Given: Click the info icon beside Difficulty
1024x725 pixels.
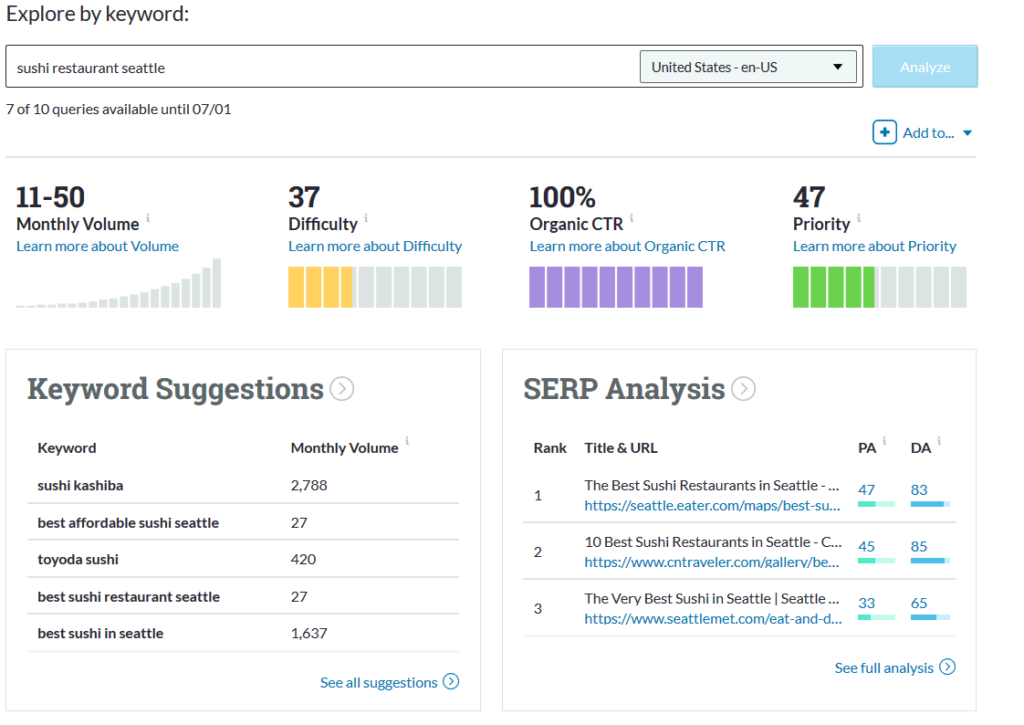Looking at the screenshot, I should [x=366, y=218].
